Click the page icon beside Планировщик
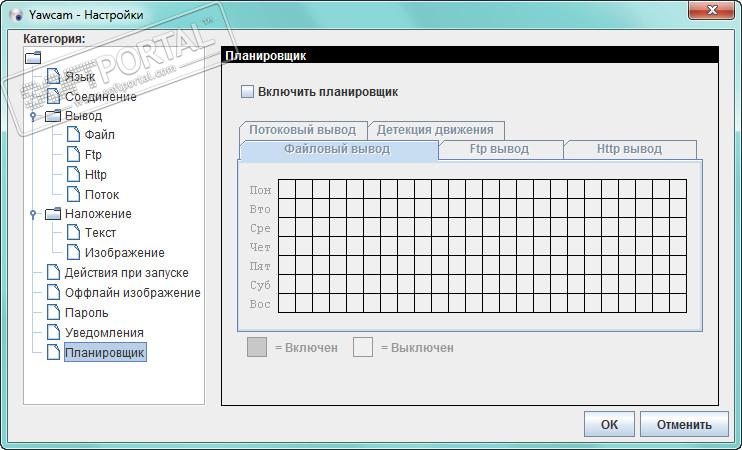The width and height of the screenshot is (742, 450). pos(53,352)
